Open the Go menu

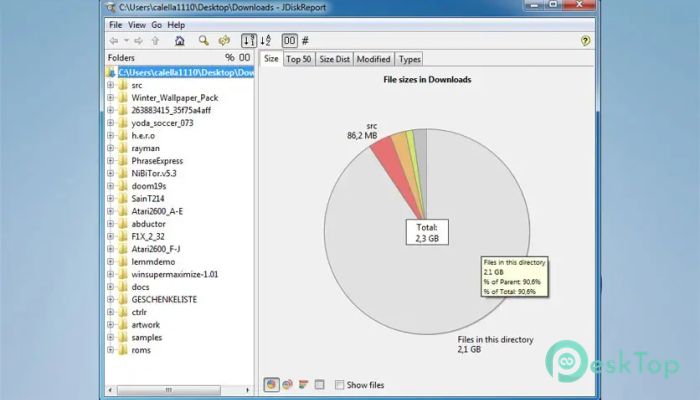pos(156,25)
